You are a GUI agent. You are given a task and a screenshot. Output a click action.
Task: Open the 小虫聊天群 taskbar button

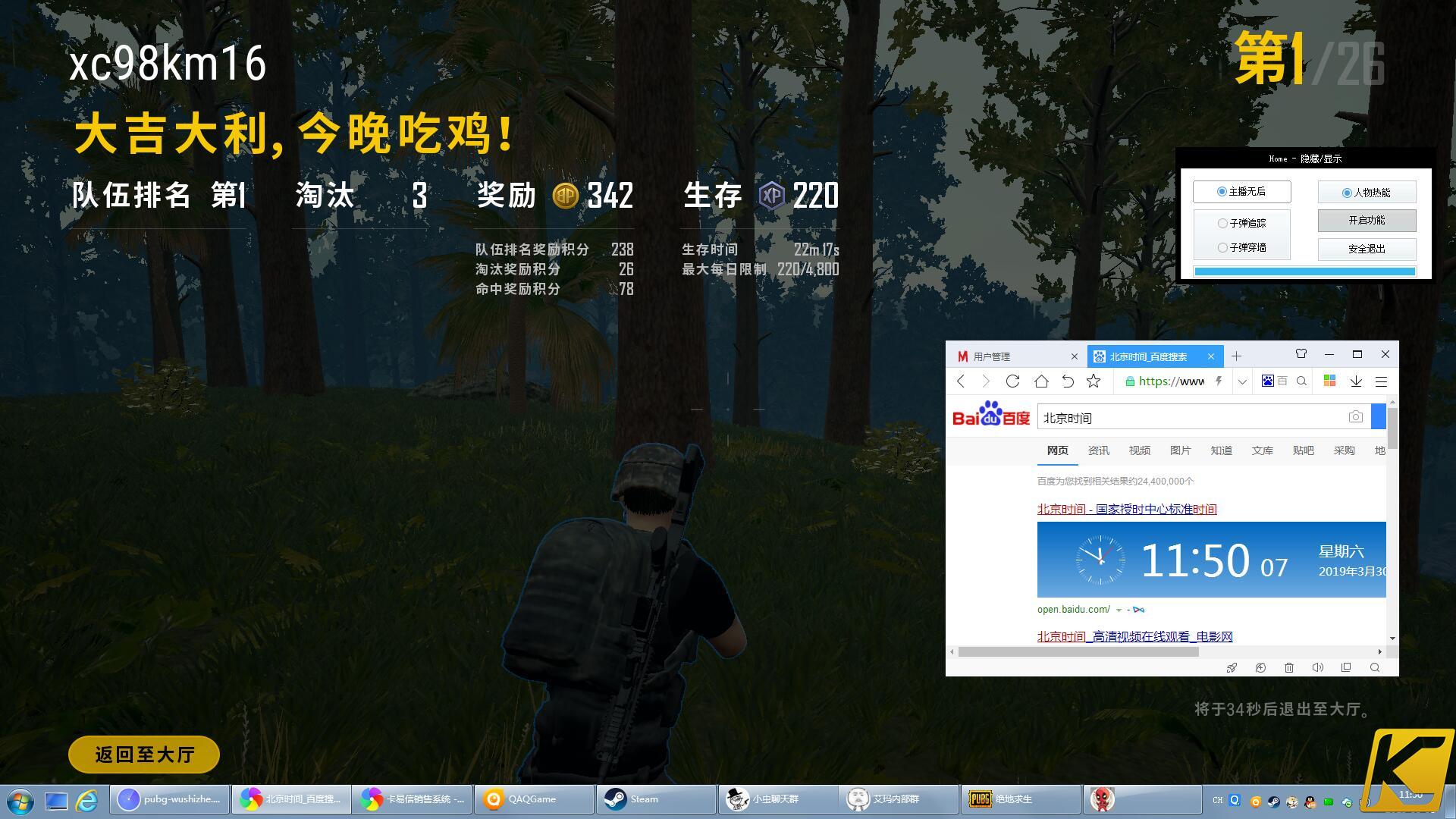pyautogui.click(x=777, y=799)
